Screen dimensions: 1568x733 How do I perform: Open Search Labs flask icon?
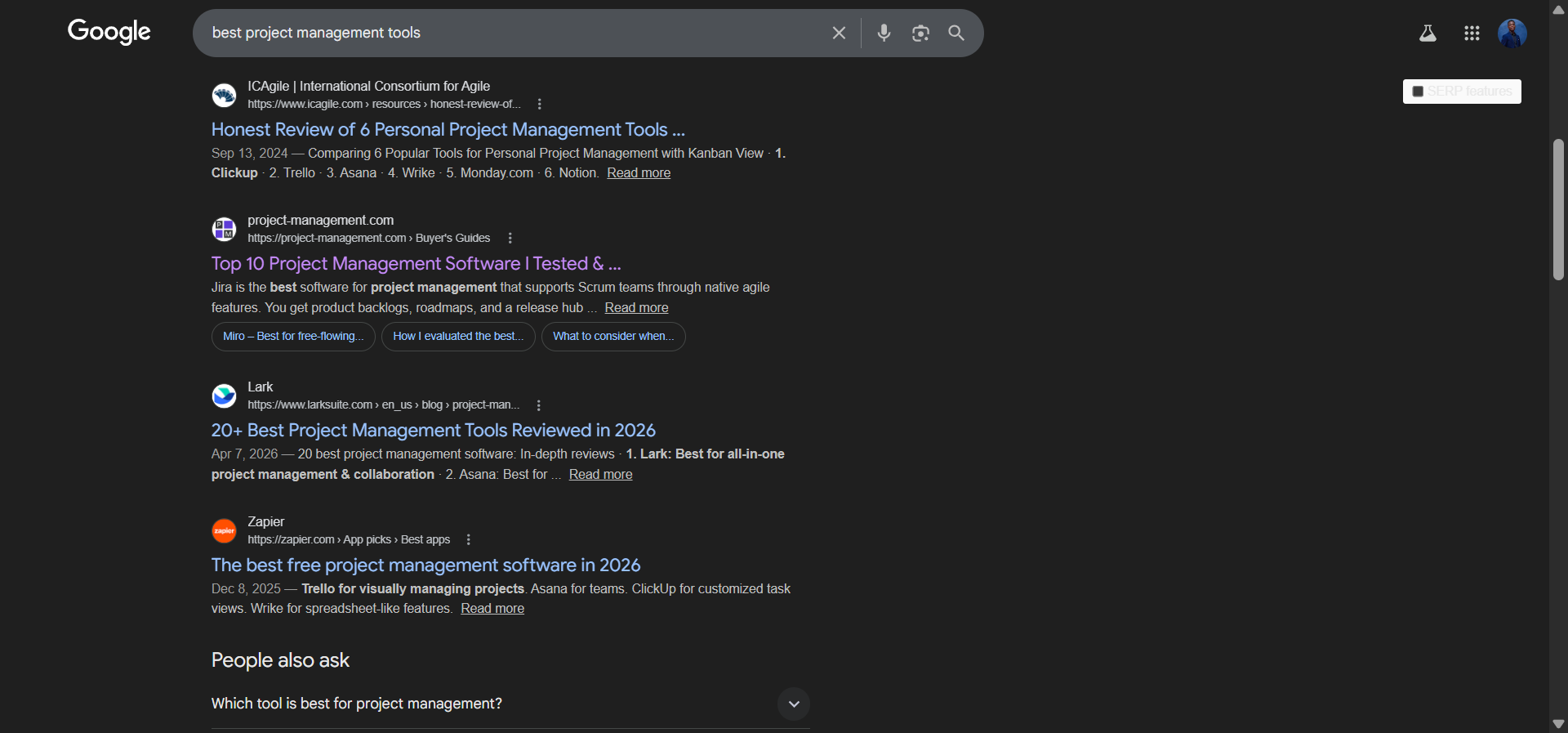click(x=1428, y=33)
